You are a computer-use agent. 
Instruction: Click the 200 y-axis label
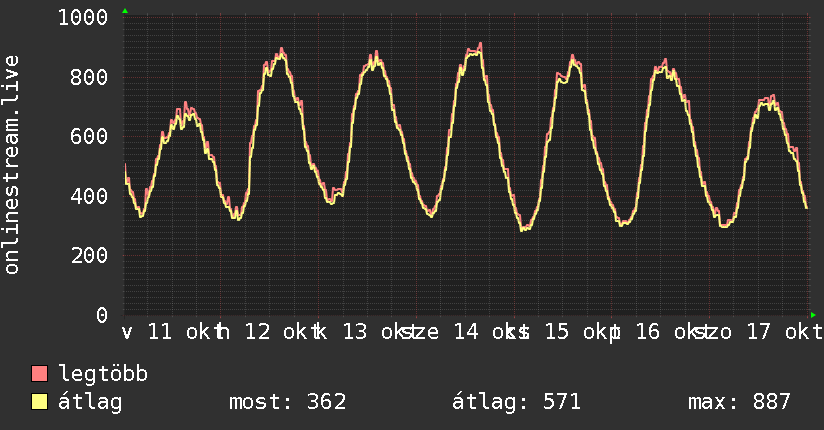(89, 255)
